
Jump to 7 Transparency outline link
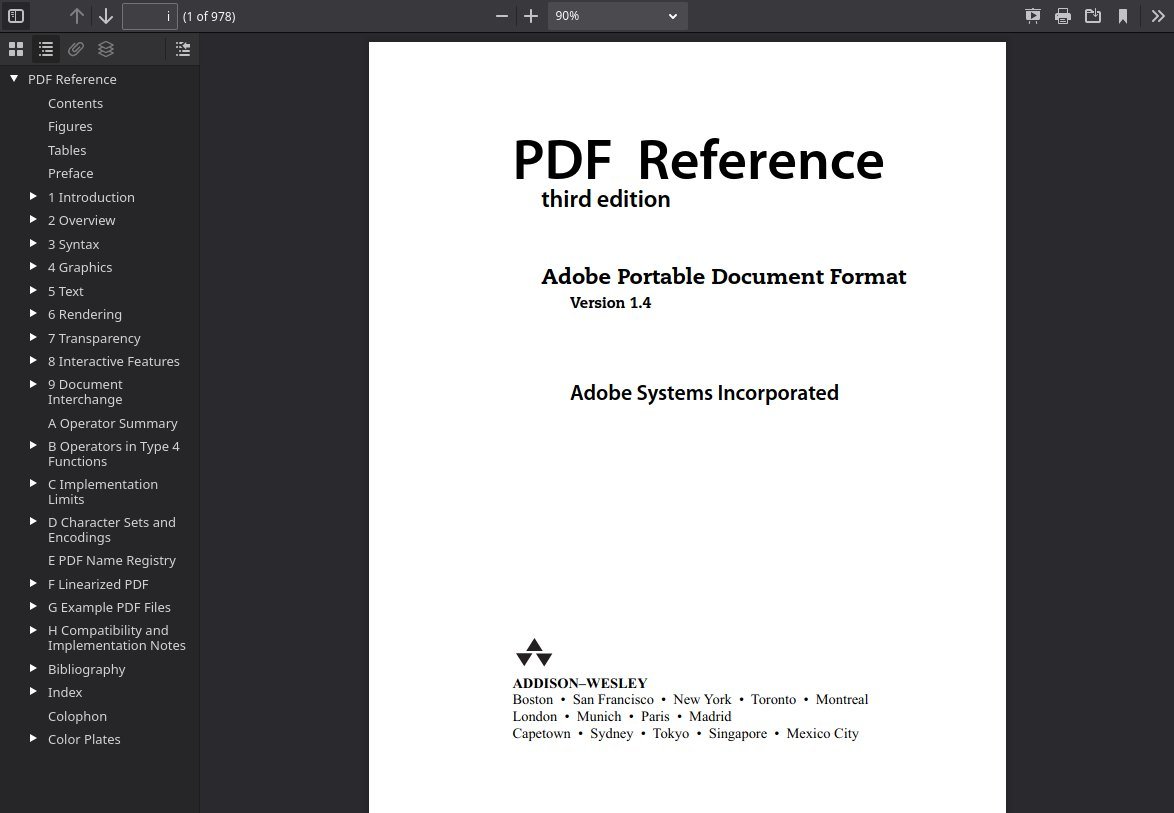click(94, 339)
